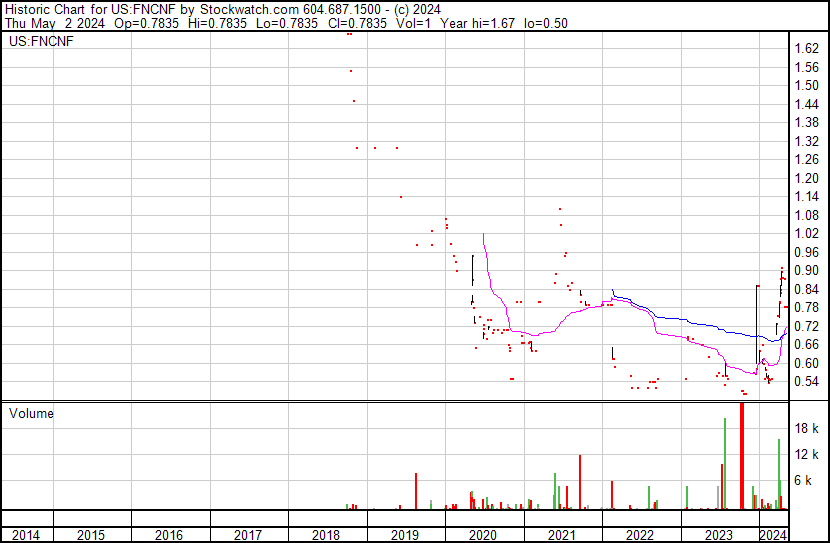Select the 2020 year label
Viewport: 830px width, 543px height.
(483, 535)
